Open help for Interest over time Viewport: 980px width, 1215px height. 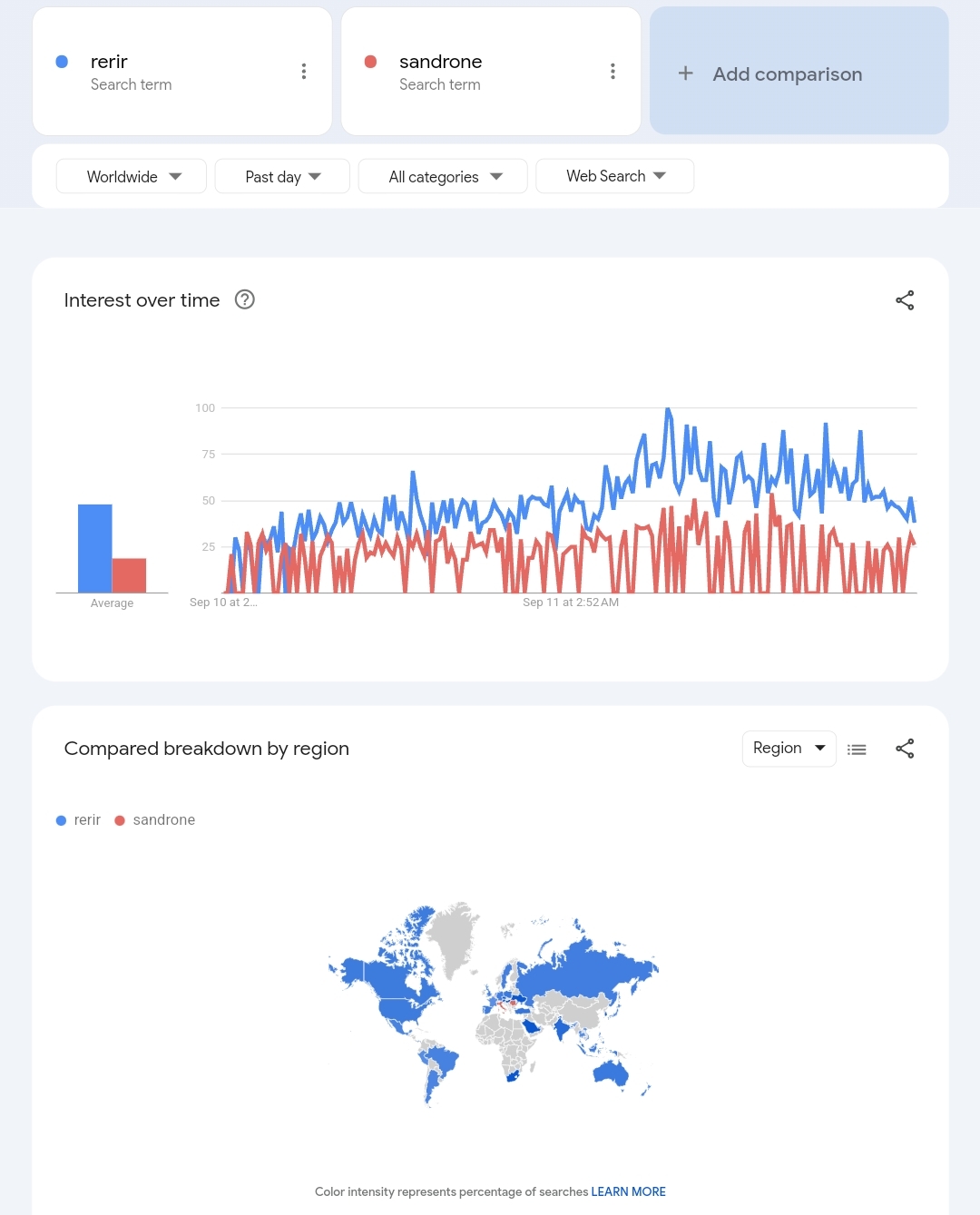245,299
